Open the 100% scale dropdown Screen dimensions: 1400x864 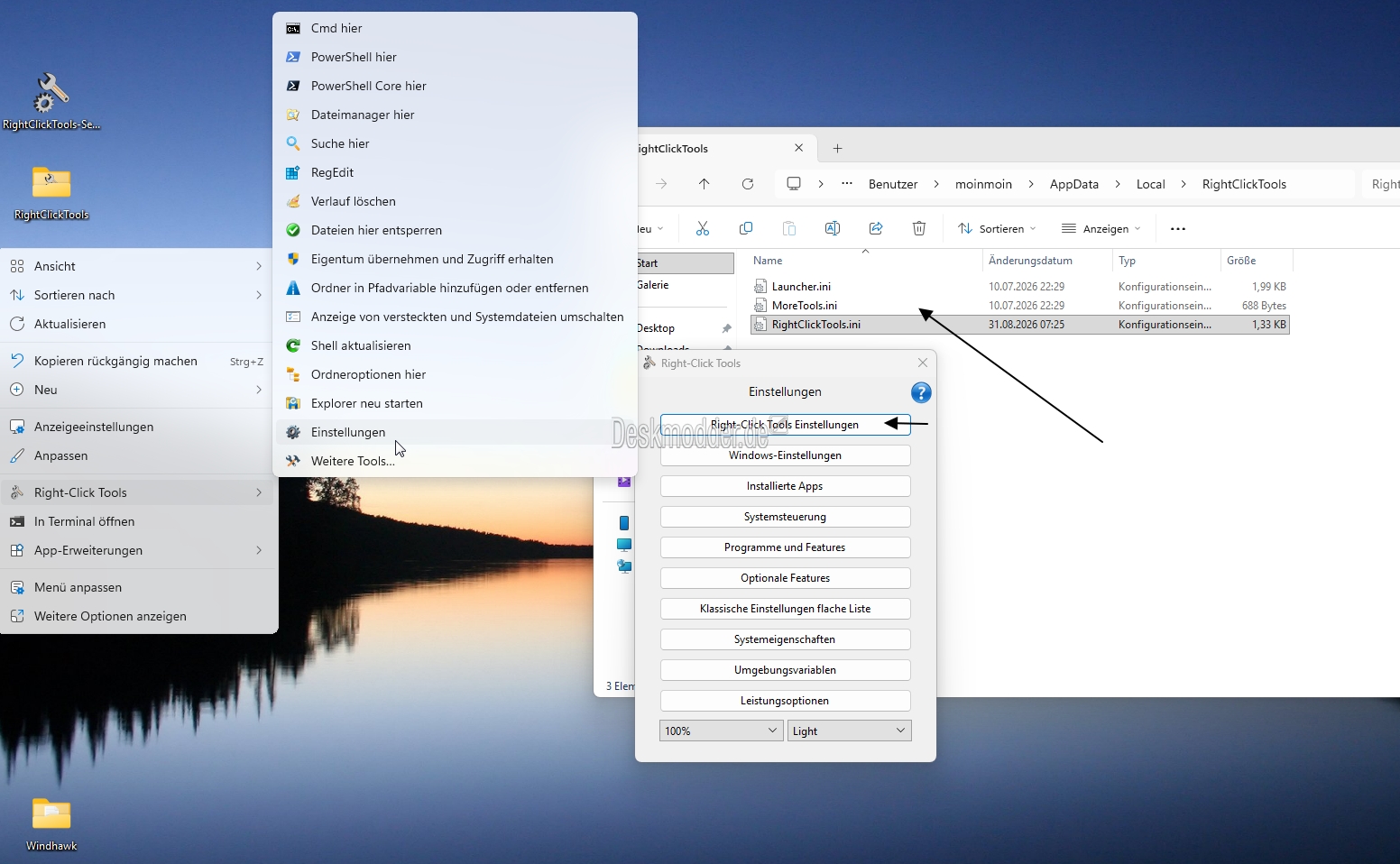(722, 731)
